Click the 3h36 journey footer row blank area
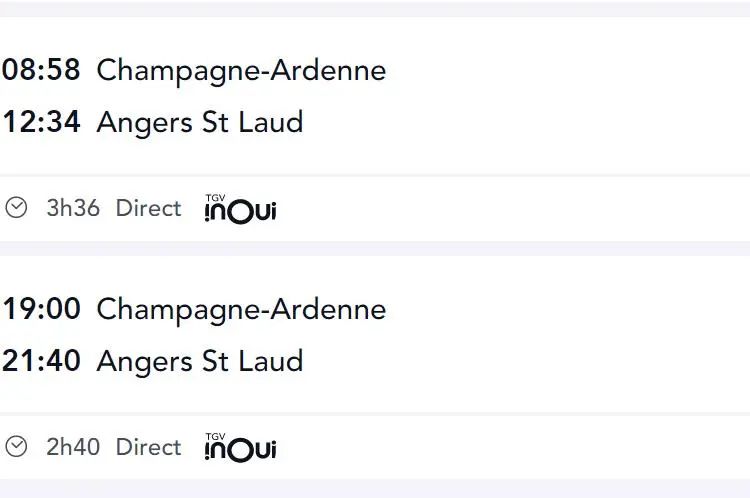 (x=512, y=209)
